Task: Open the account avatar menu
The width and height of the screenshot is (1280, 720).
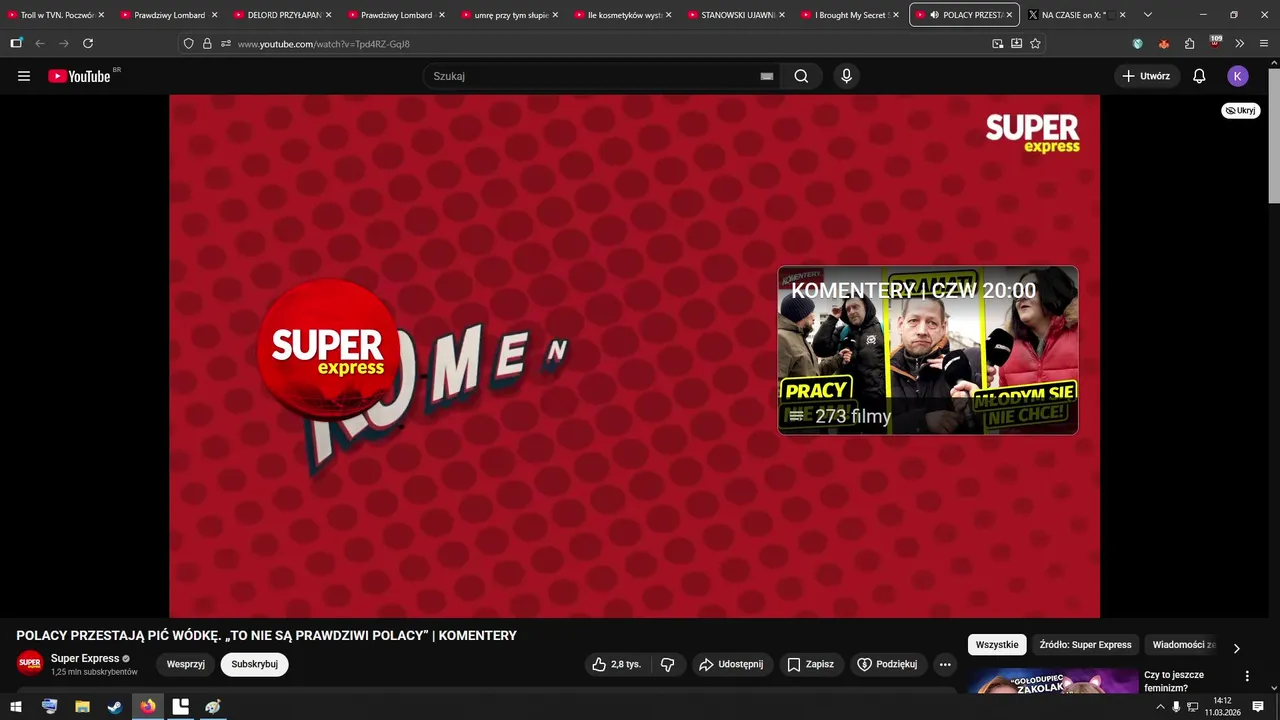Action: (1238, 76)
